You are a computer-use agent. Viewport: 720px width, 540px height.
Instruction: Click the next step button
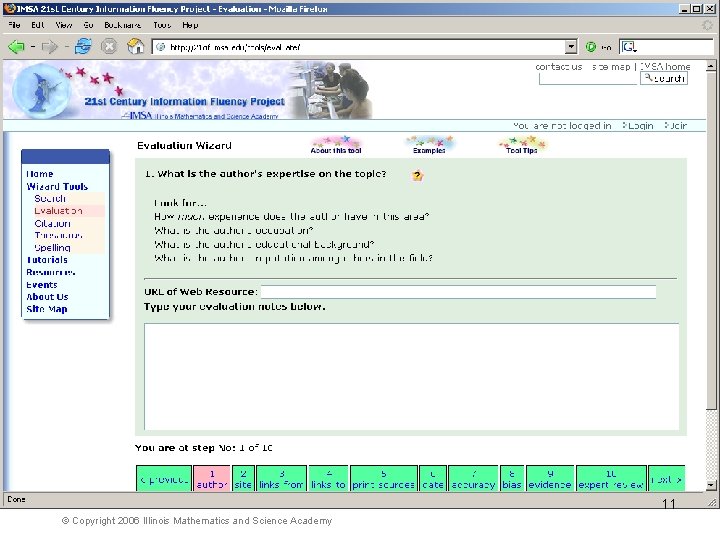[x=666, y=479]
